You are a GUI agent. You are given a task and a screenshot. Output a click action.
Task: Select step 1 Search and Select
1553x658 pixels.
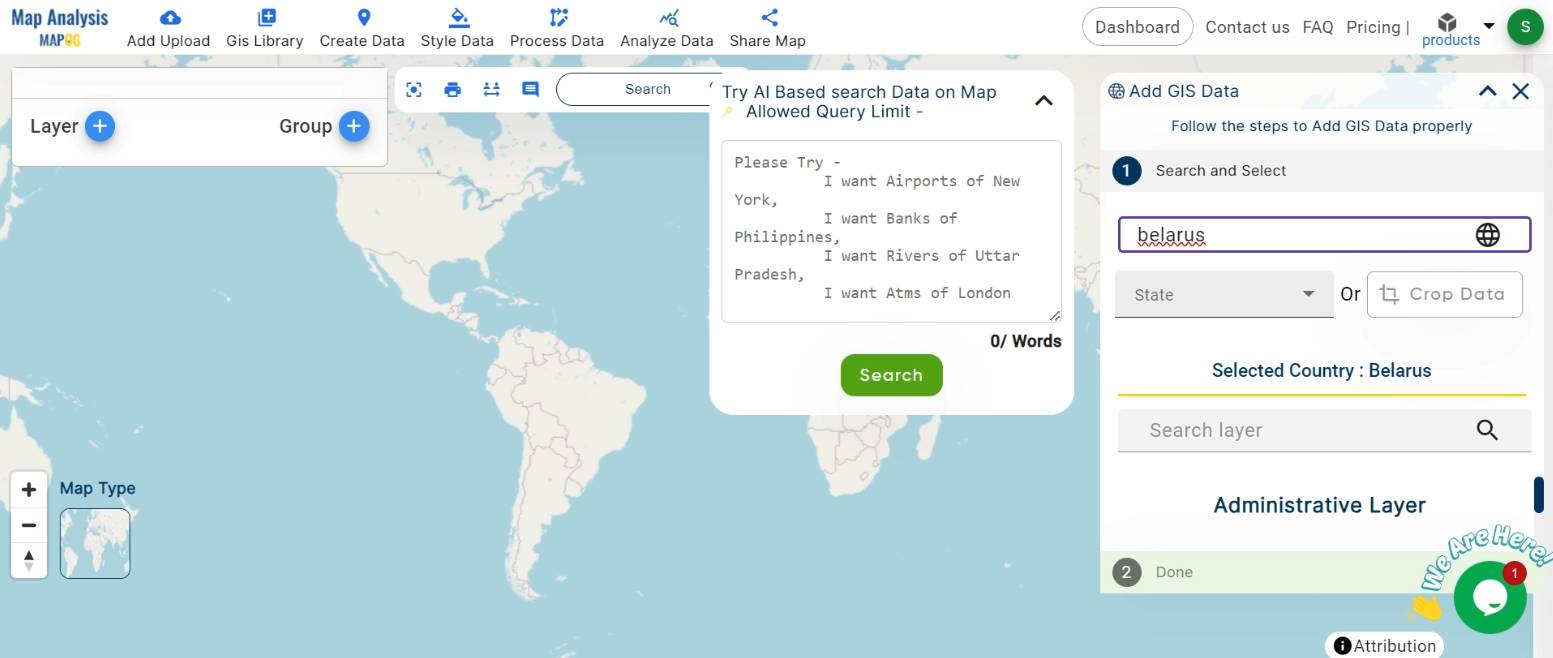click(1324, 171)
